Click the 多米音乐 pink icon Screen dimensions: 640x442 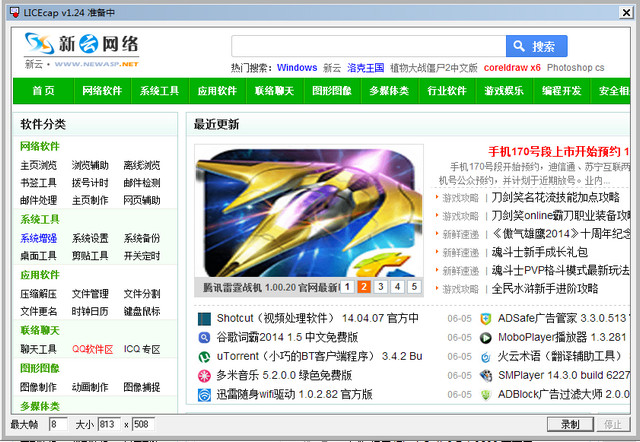[x=204, y=375]
